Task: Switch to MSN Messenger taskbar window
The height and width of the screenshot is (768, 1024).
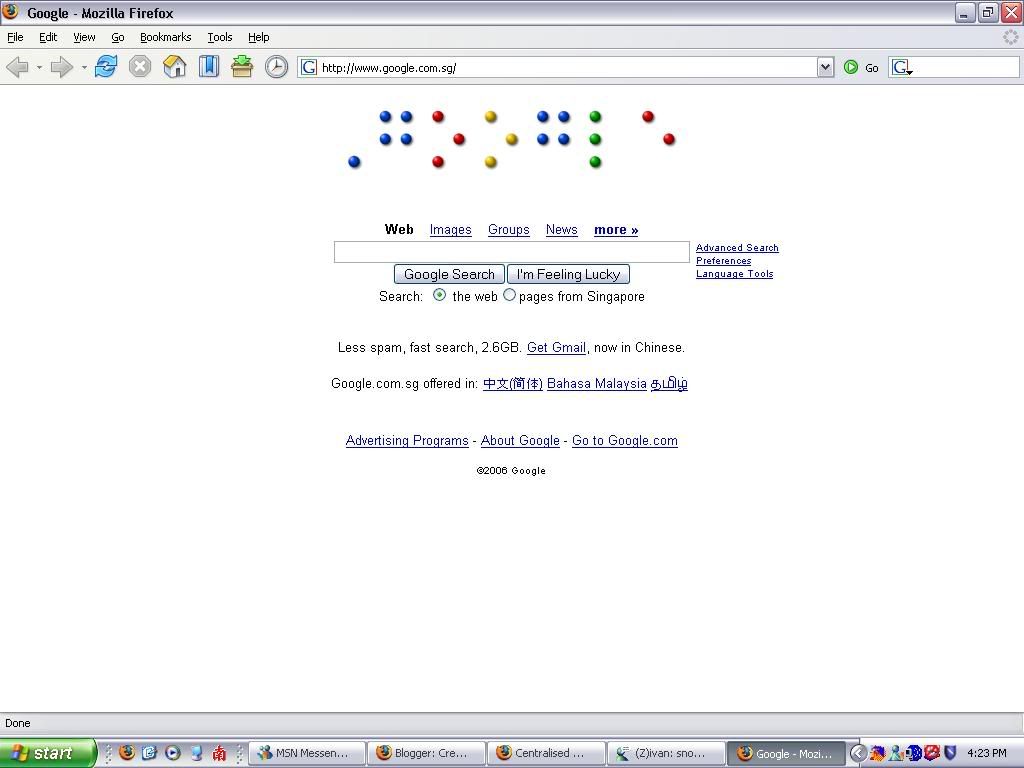Action: 308,753
